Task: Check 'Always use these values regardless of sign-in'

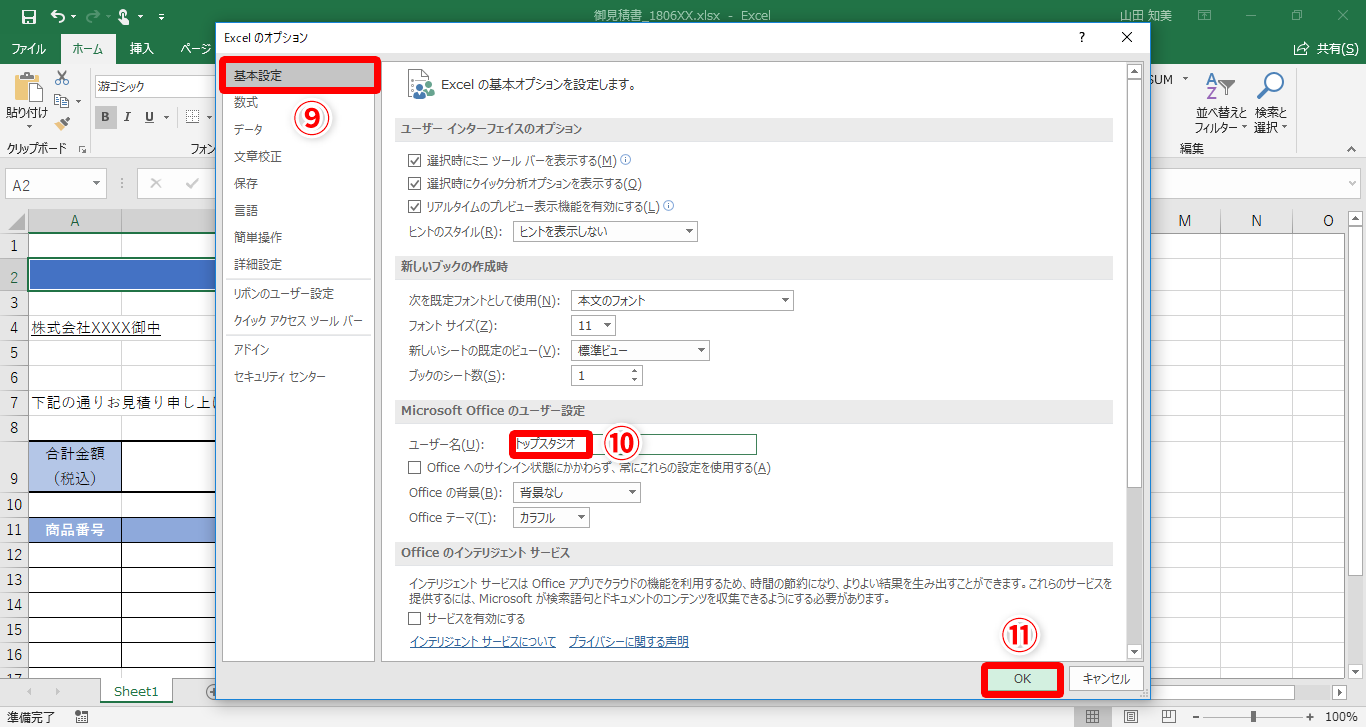Action: [415, 468]
